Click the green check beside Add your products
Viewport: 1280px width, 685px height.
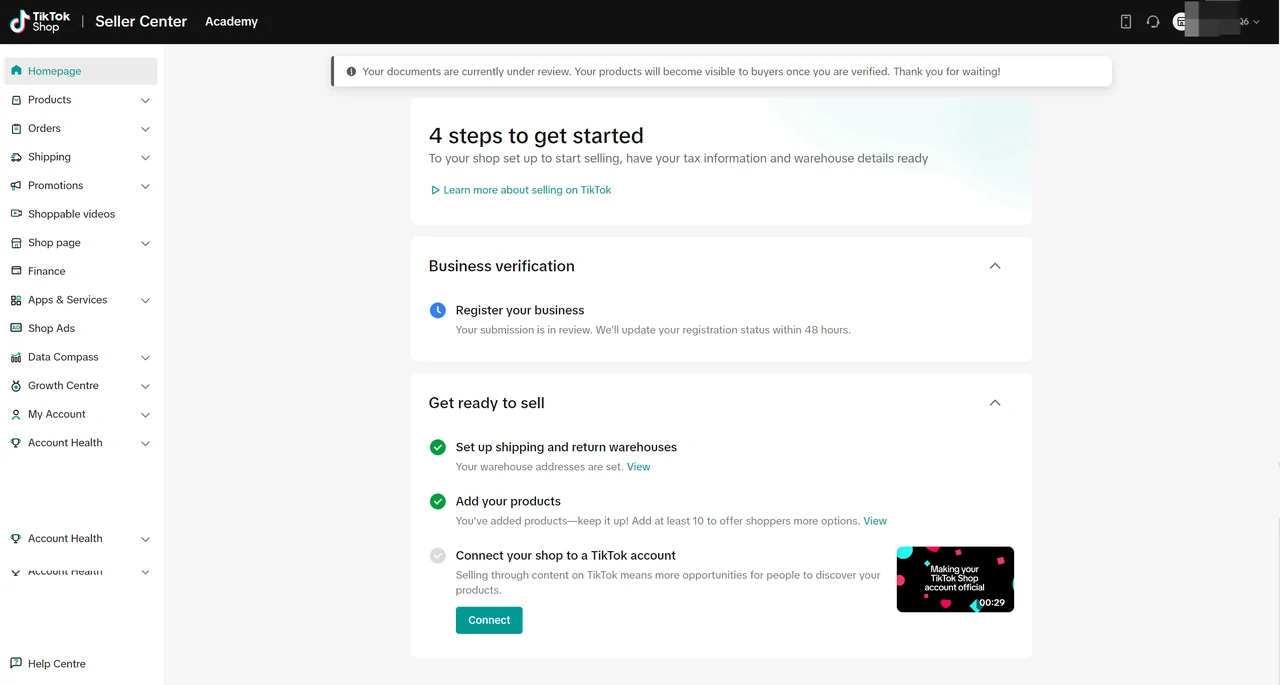pyautogui.click(x=437, y=502)
